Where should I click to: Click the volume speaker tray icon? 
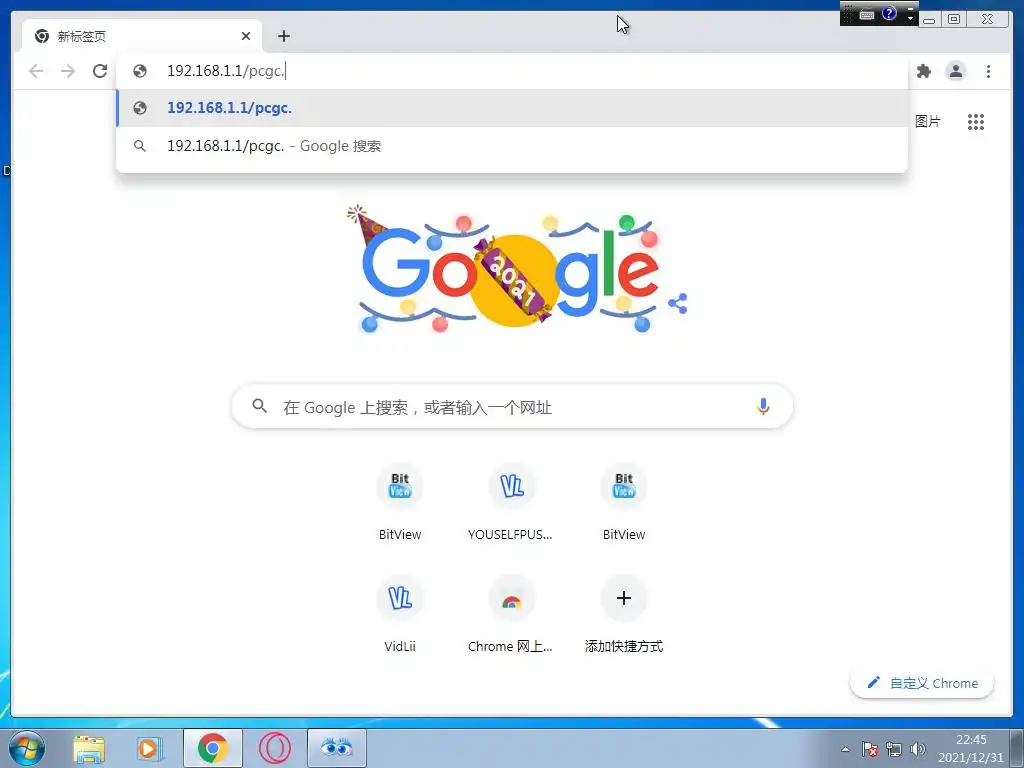(x=918, y=749)
